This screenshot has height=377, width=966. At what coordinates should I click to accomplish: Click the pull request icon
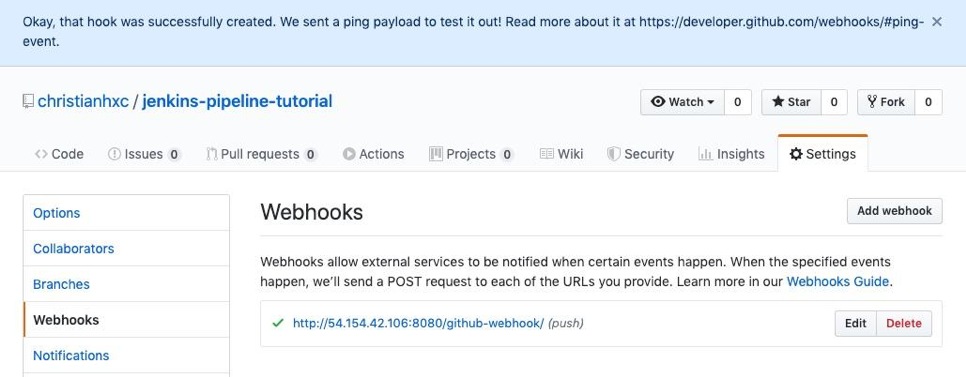point(212,154)
